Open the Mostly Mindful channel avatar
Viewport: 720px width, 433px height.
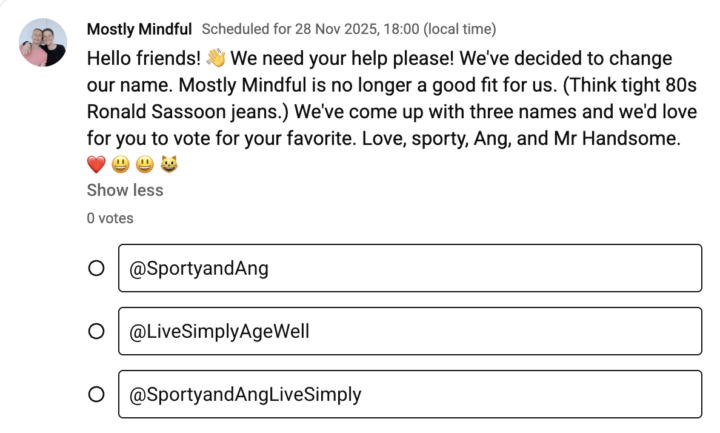point(43,43)
